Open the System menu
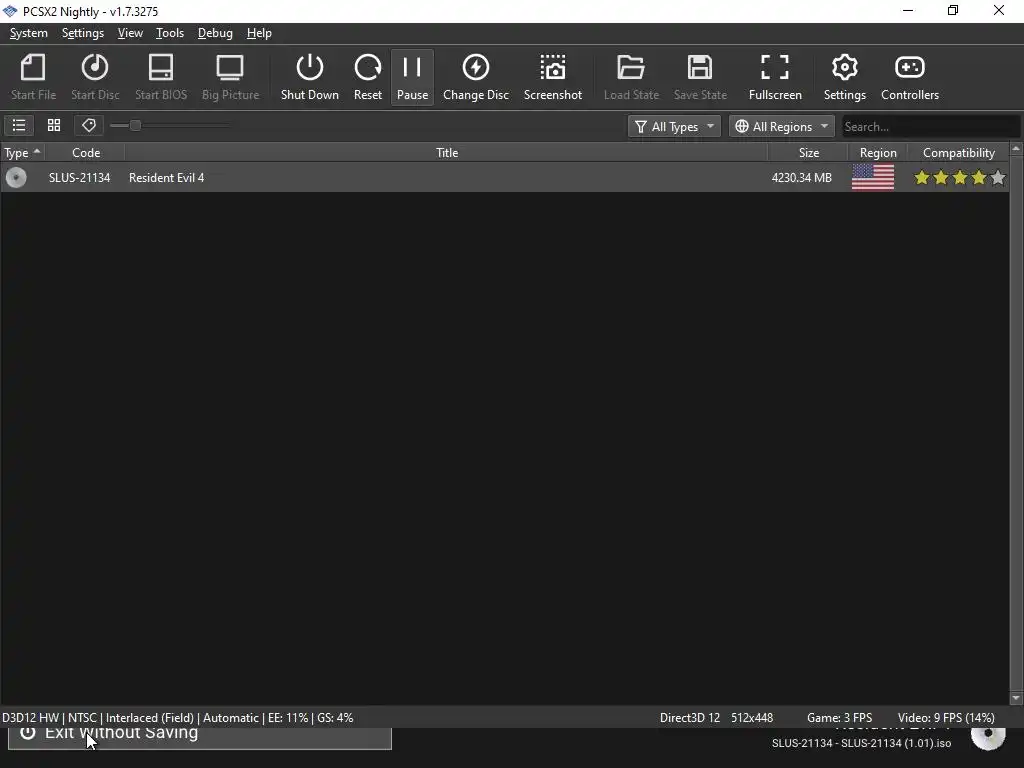1024x768 pixels. [29, 33]
